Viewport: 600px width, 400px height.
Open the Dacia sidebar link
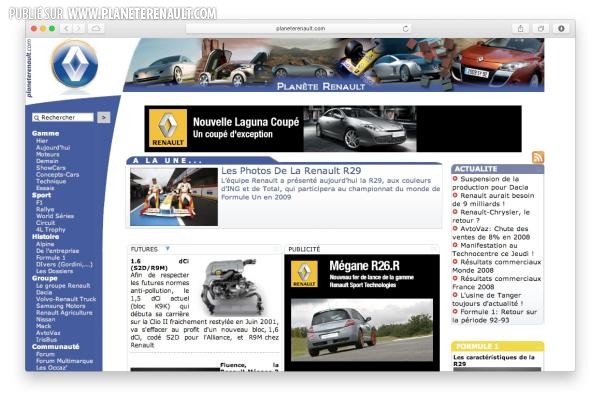click(44, 292)
